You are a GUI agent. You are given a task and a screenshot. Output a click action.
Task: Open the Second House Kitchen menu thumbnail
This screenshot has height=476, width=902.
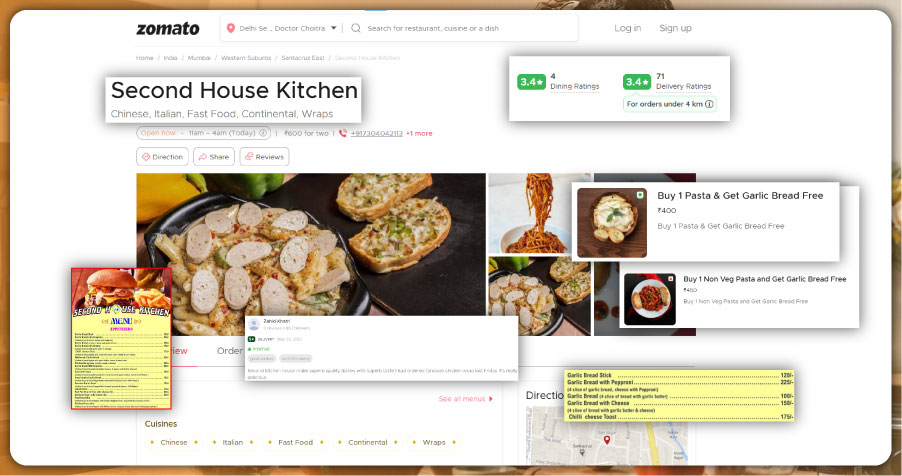click(x=121, y=338)
